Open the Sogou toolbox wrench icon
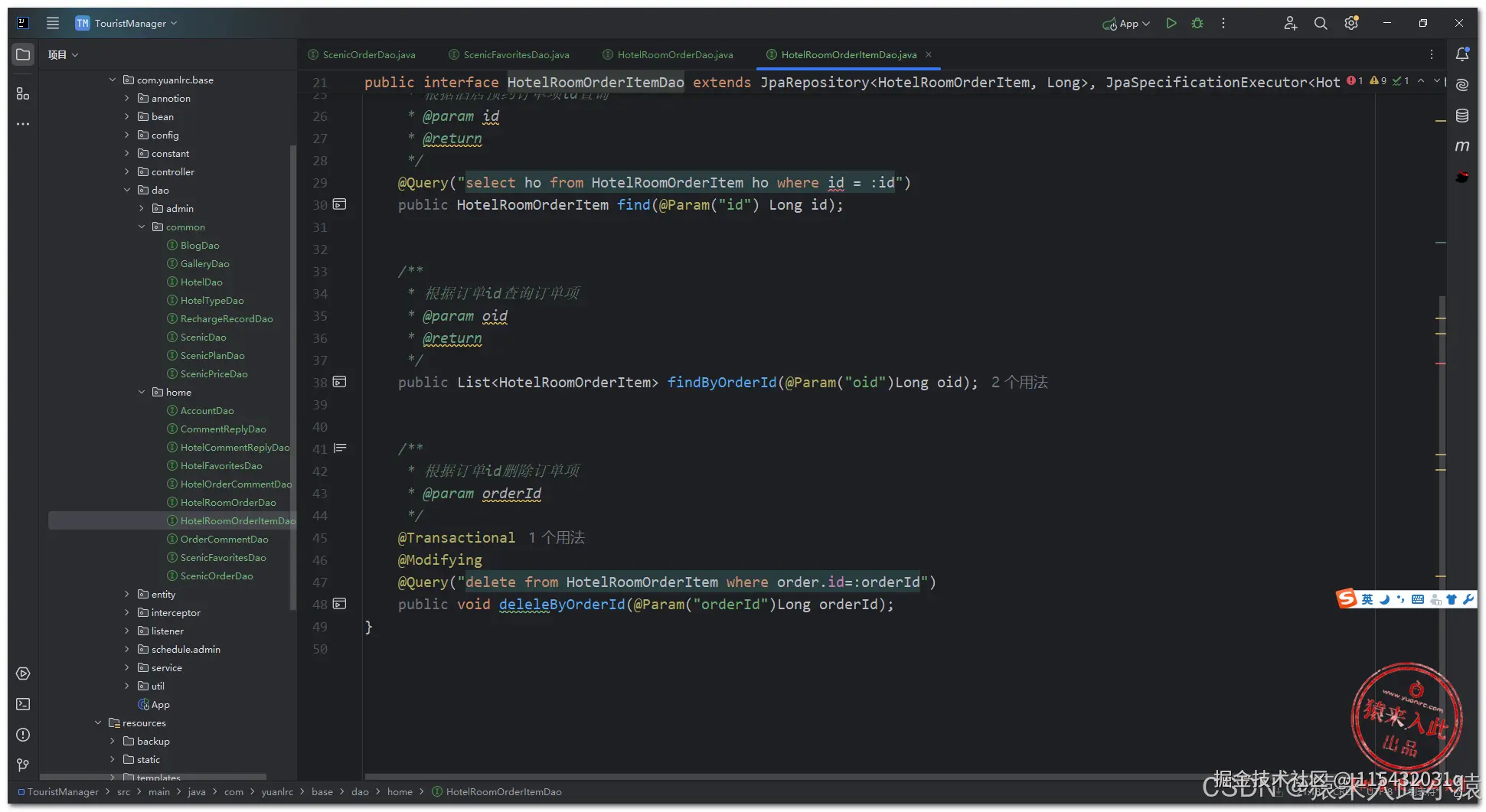The image size is (1486, 812). coord(1468,599)
